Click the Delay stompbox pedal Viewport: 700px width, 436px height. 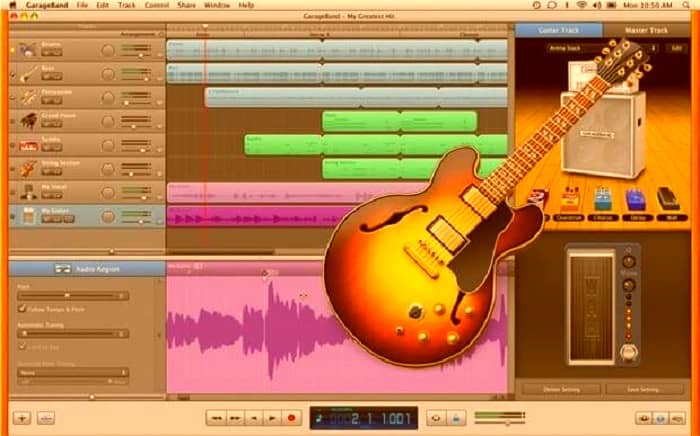(635, 199)
